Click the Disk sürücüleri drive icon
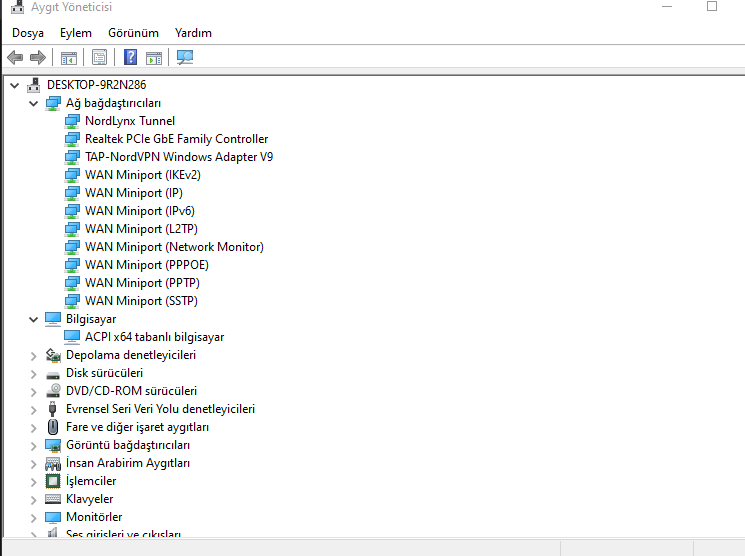Screen dimensions: 745x556 coord(53,374)
